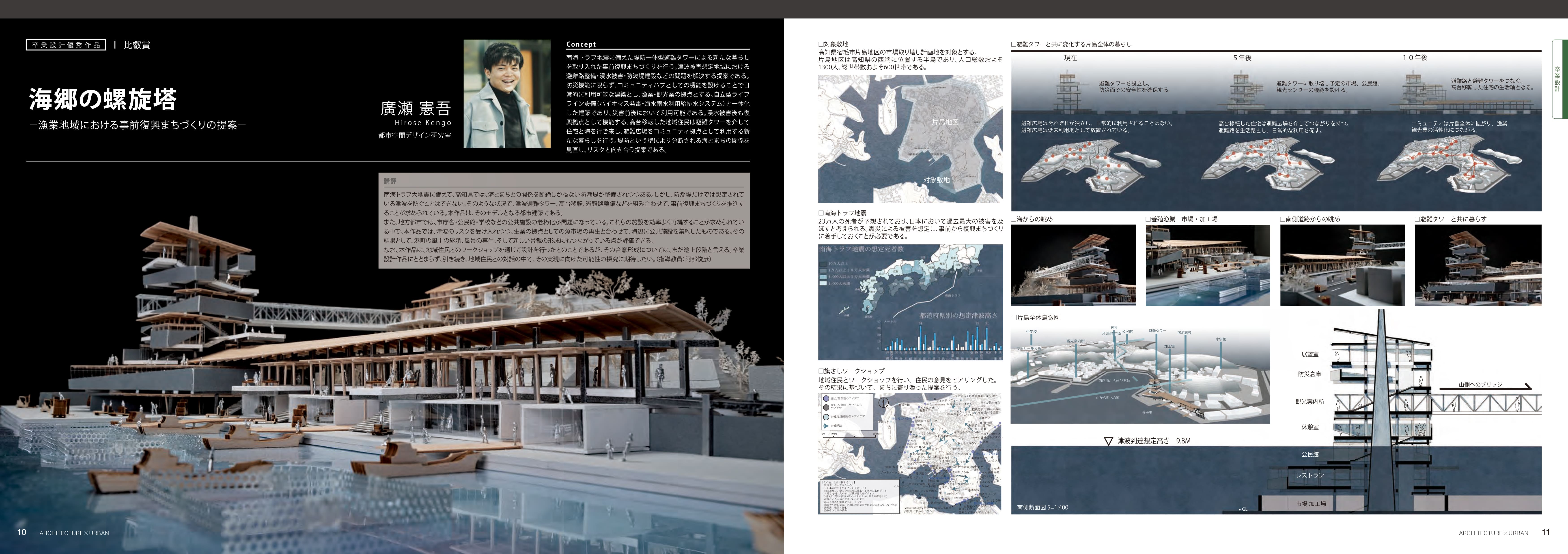Viewport: 1568px width, 554px height.
Task: Select the '□海からの眺め' caption
Action: point(1032,219)
